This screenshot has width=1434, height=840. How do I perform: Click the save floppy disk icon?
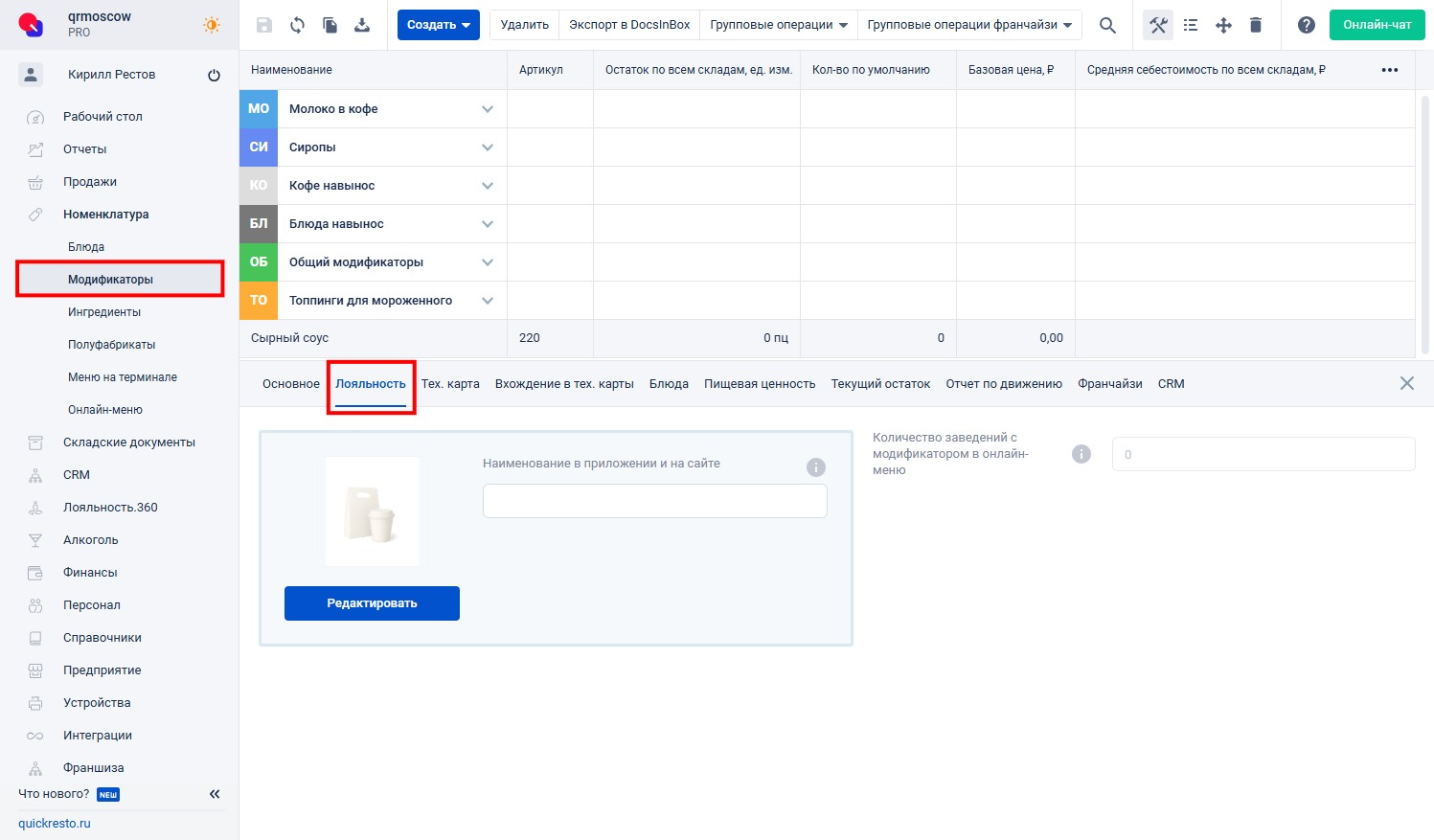pyautogui.click(x=264, y=25)
